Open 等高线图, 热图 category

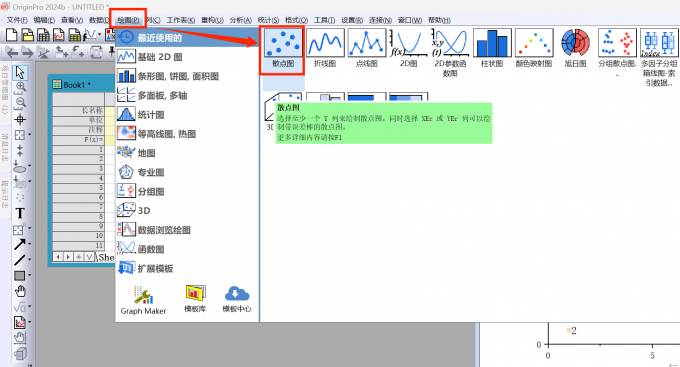187,134
